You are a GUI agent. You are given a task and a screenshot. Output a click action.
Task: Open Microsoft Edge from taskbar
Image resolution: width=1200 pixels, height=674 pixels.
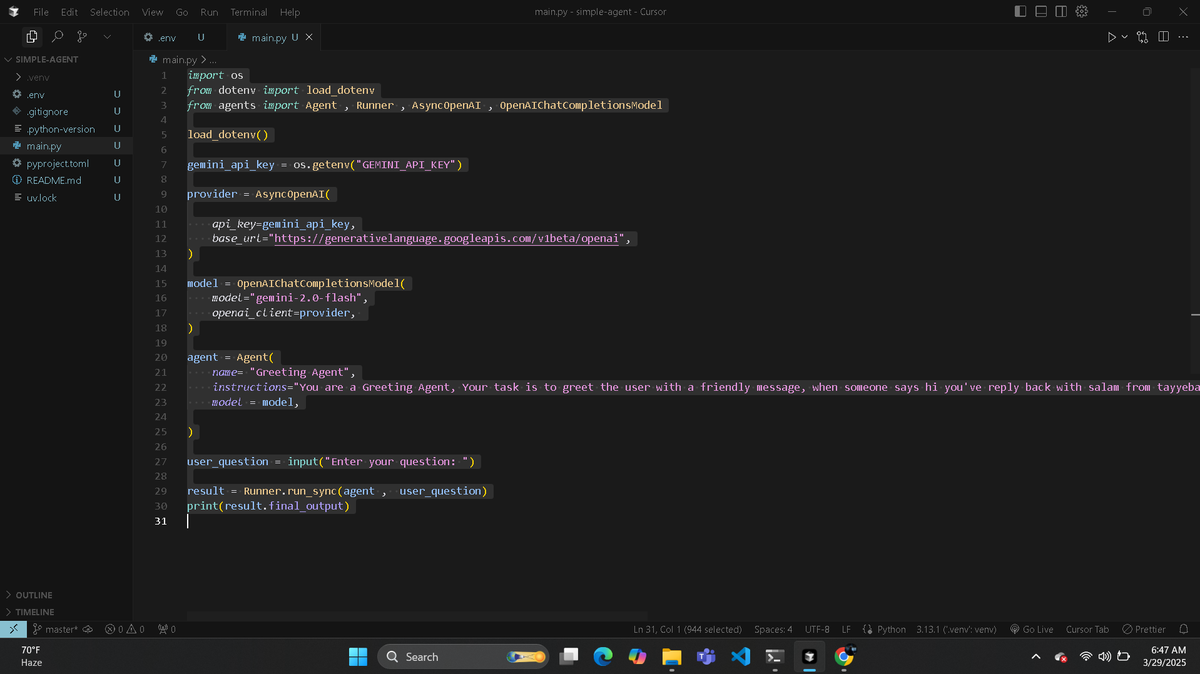click(x=603, y=657)
